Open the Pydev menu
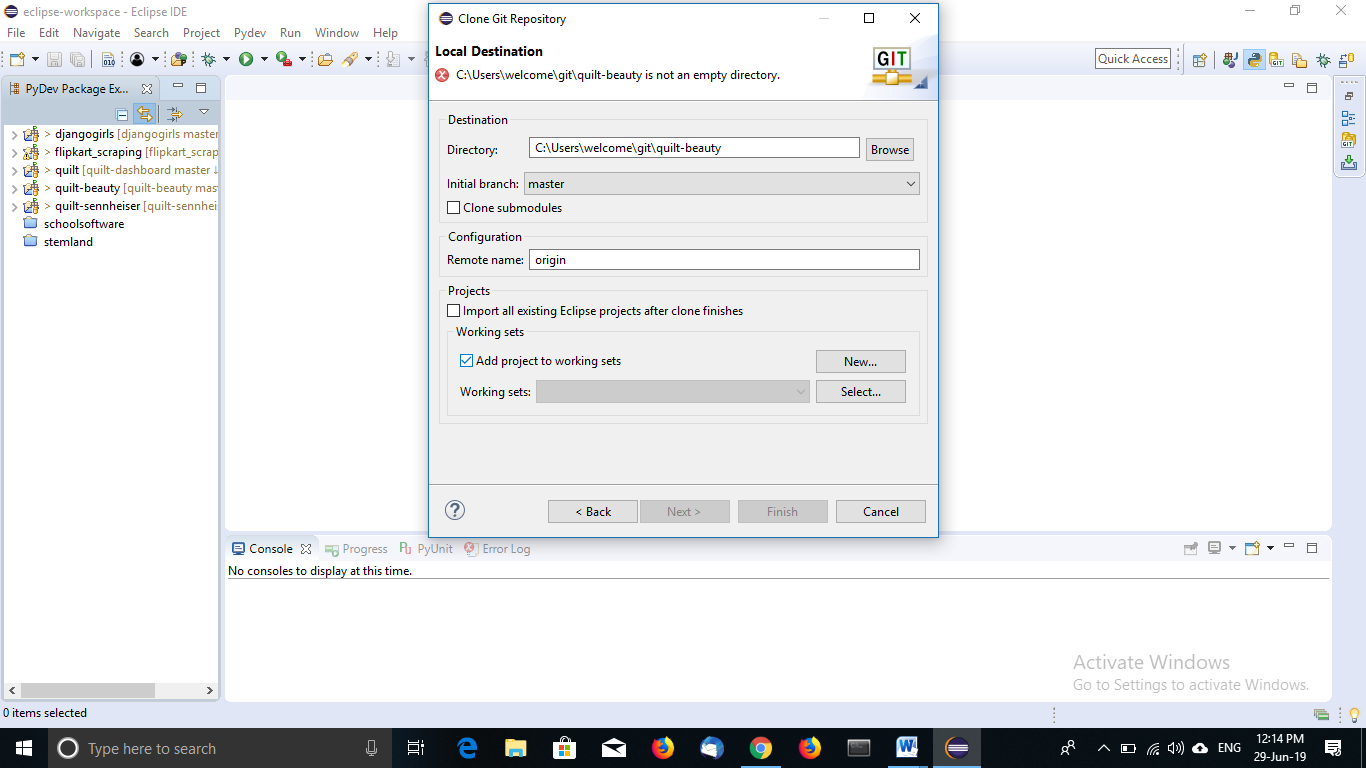 (249, 32)
